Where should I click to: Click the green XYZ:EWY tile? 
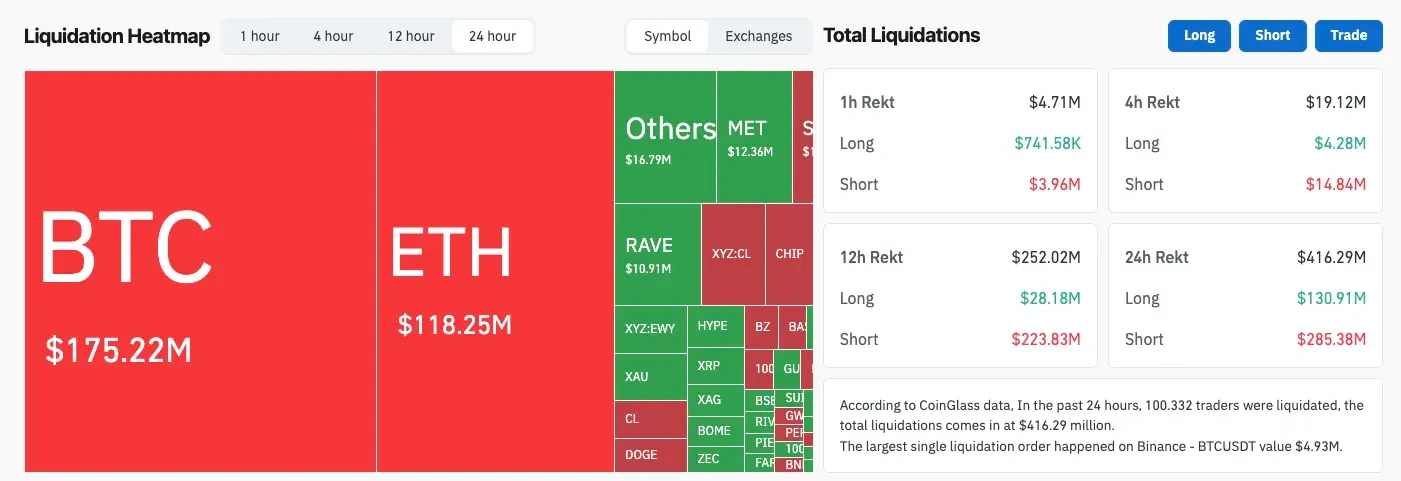pyautogui.click(x=650, y=328)
